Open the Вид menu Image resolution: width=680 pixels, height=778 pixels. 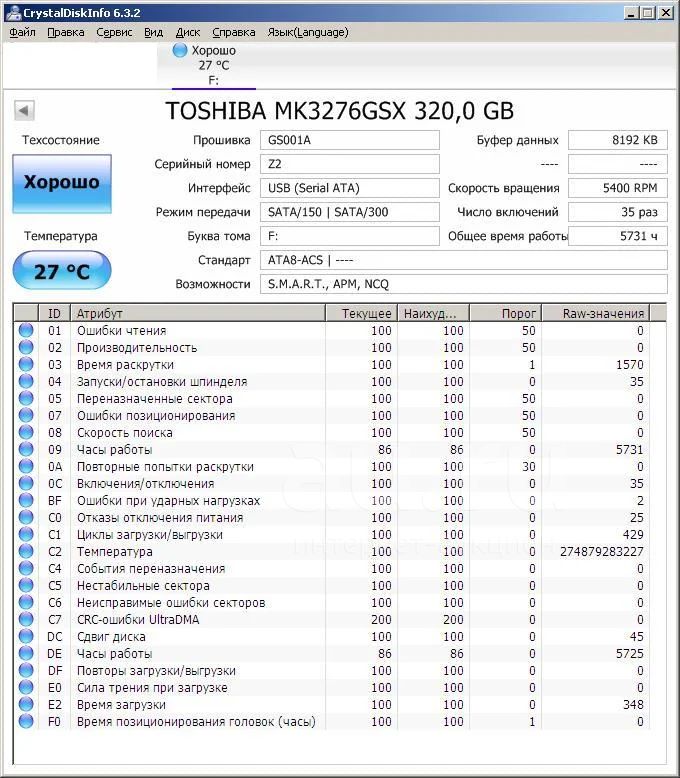pos(153,32)
